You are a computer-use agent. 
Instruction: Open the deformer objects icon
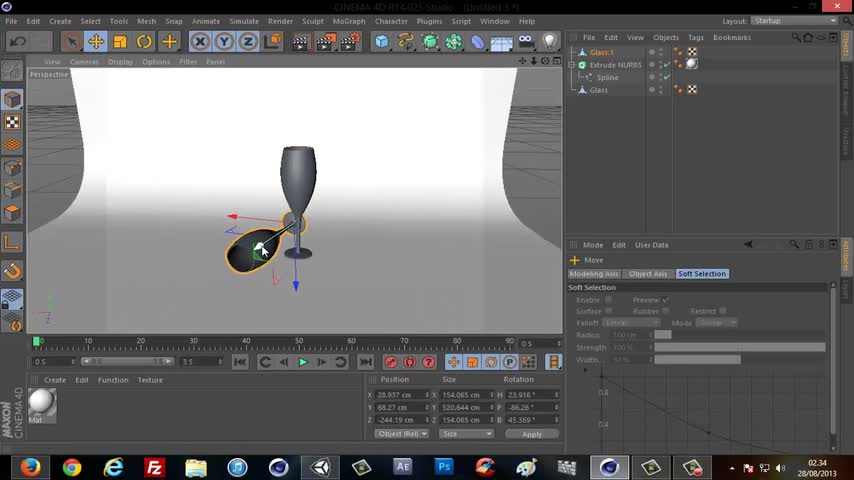[478, 41]
